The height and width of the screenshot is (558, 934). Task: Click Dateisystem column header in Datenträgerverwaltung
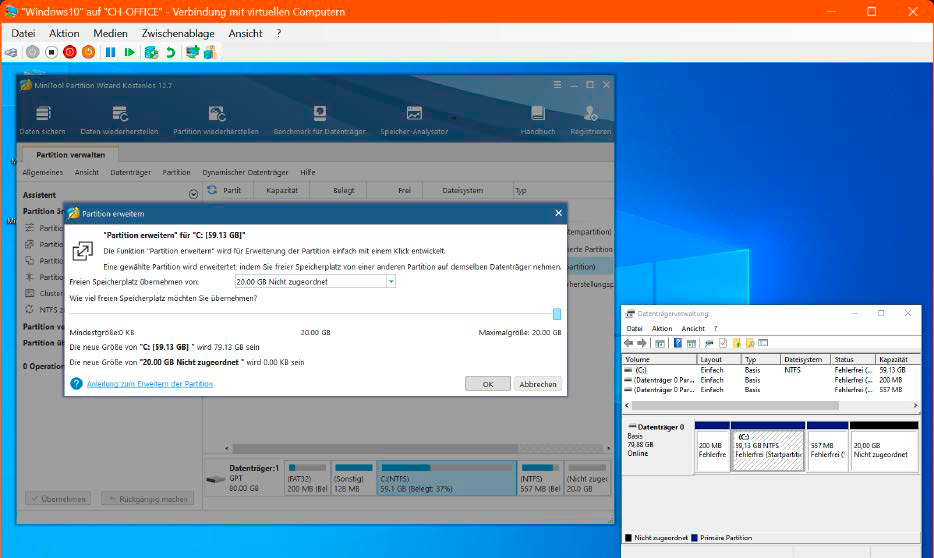click(803, 359)
